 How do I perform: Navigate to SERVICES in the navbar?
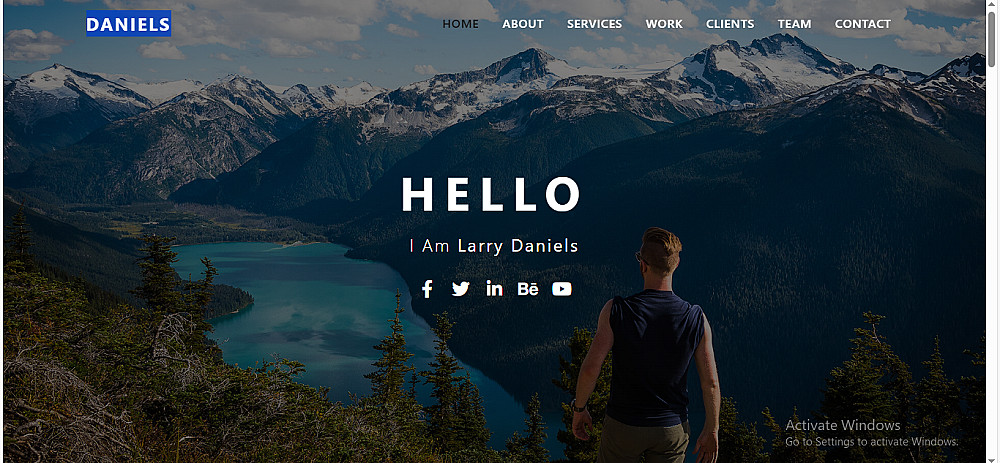pos(594,24)
